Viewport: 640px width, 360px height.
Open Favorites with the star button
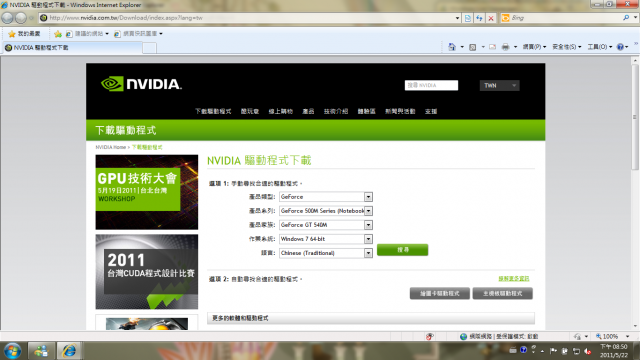24,33
